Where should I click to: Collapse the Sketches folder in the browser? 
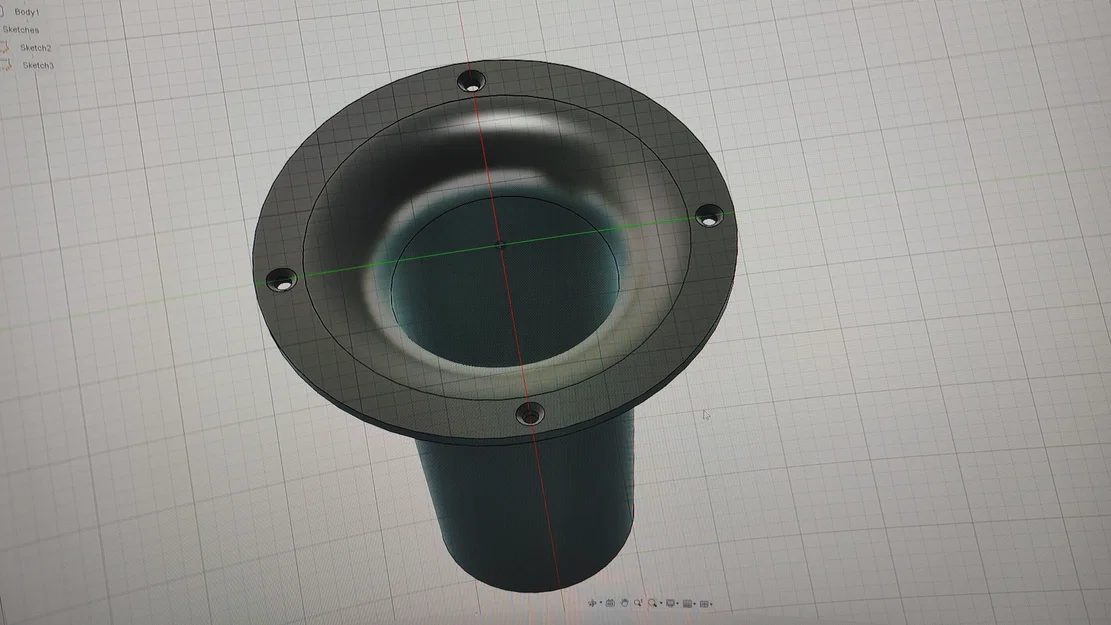coord(3,29)
